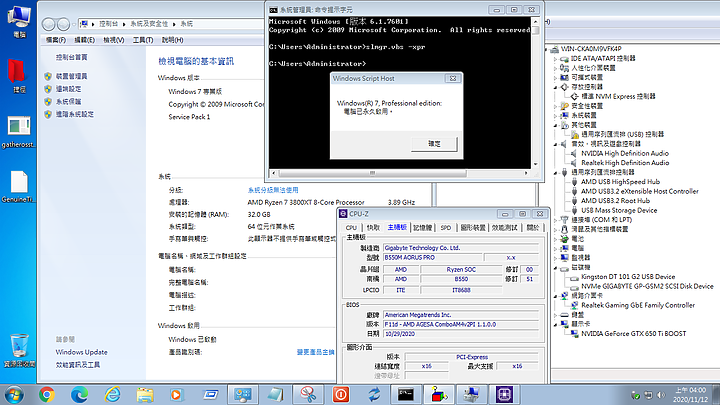Open the GenuineTi file on desktop
The height and width of the screenshot is (405, 720).
[19, 186]
